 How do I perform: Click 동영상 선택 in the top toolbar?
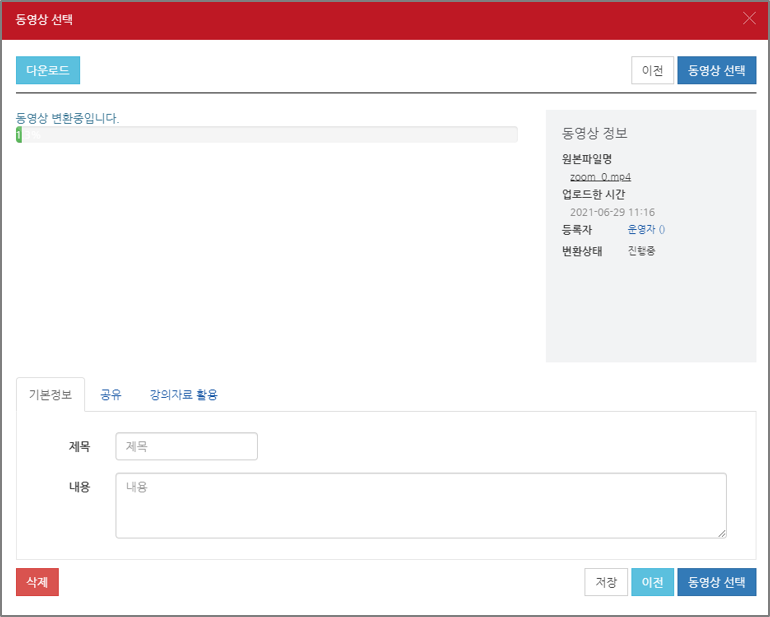[716, 70]
